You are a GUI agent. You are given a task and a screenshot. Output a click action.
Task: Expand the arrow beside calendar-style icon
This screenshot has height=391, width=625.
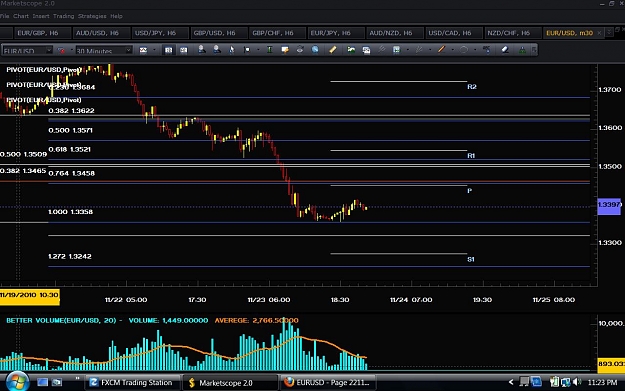[x=407, y=50]
